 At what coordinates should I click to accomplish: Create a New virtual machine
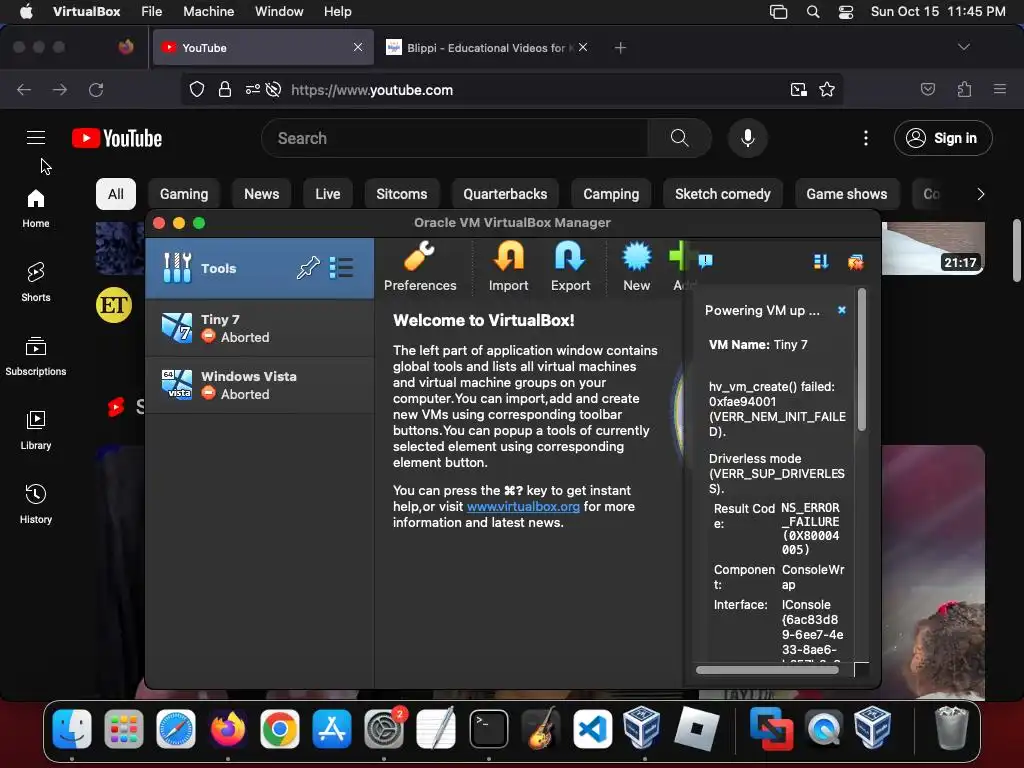(636, 266)
